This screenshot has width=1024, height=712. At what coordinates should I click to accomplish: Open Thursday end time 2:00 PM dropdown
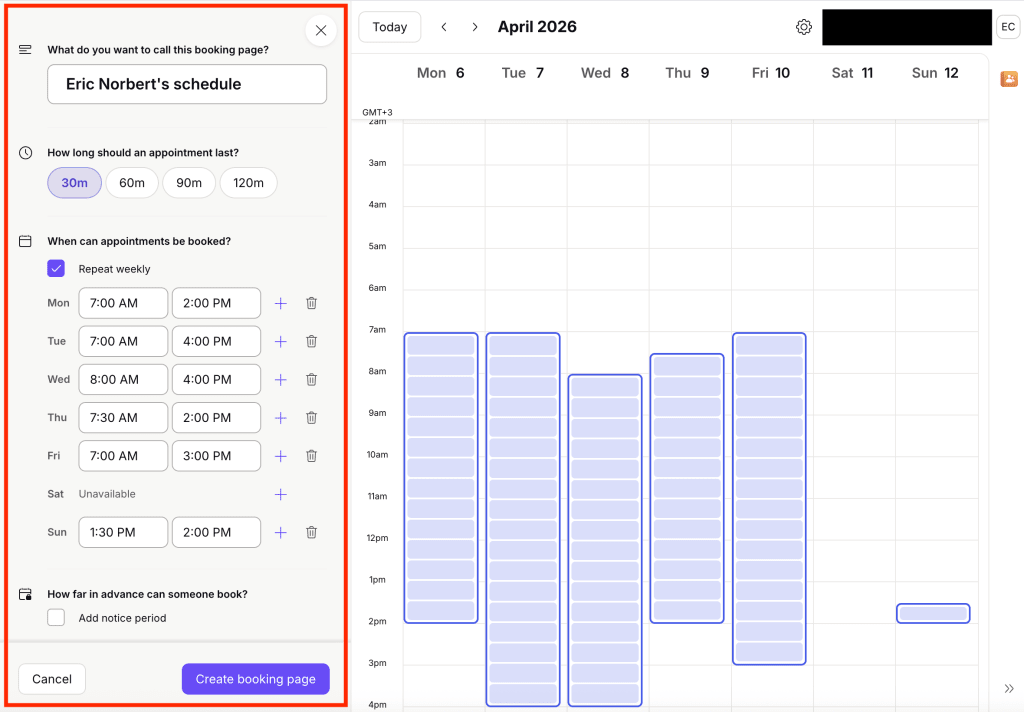[x=216, y=417]
